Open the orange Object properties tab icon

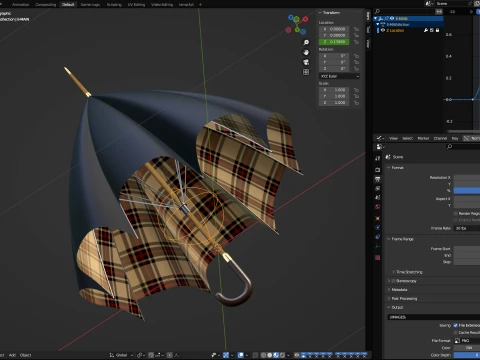(x=378, y=218)
